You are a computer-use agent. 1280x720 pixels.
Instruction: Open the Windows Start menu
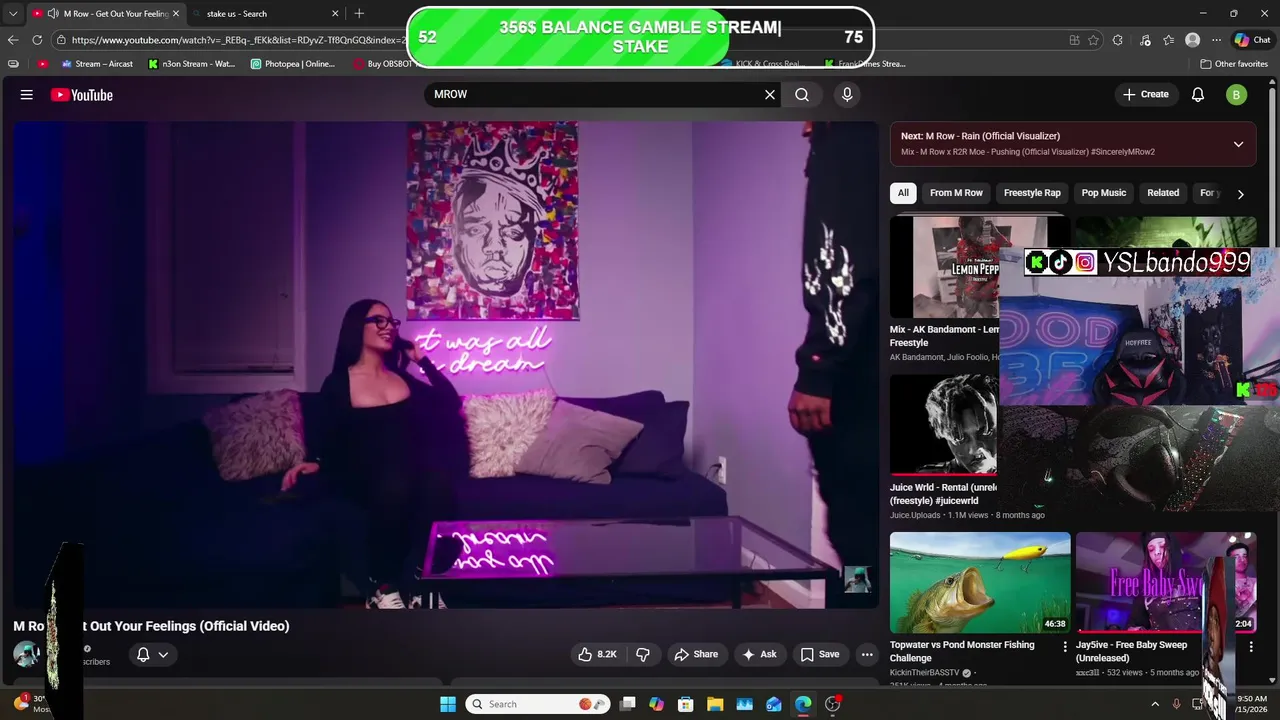click(x=448, y=704)
